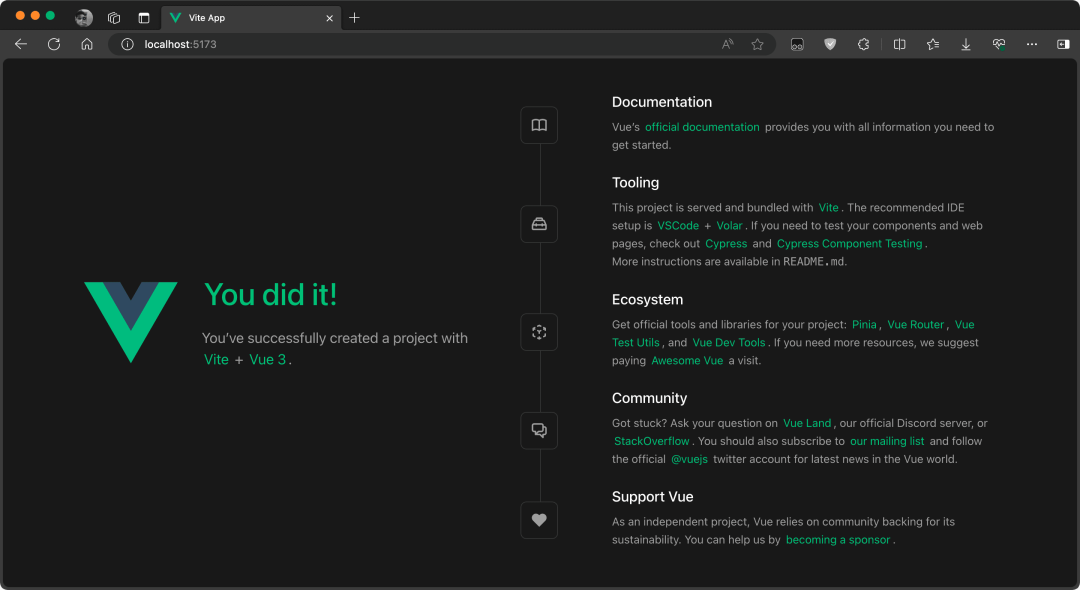Go back with the browser back arrow

tap(21, 44)
